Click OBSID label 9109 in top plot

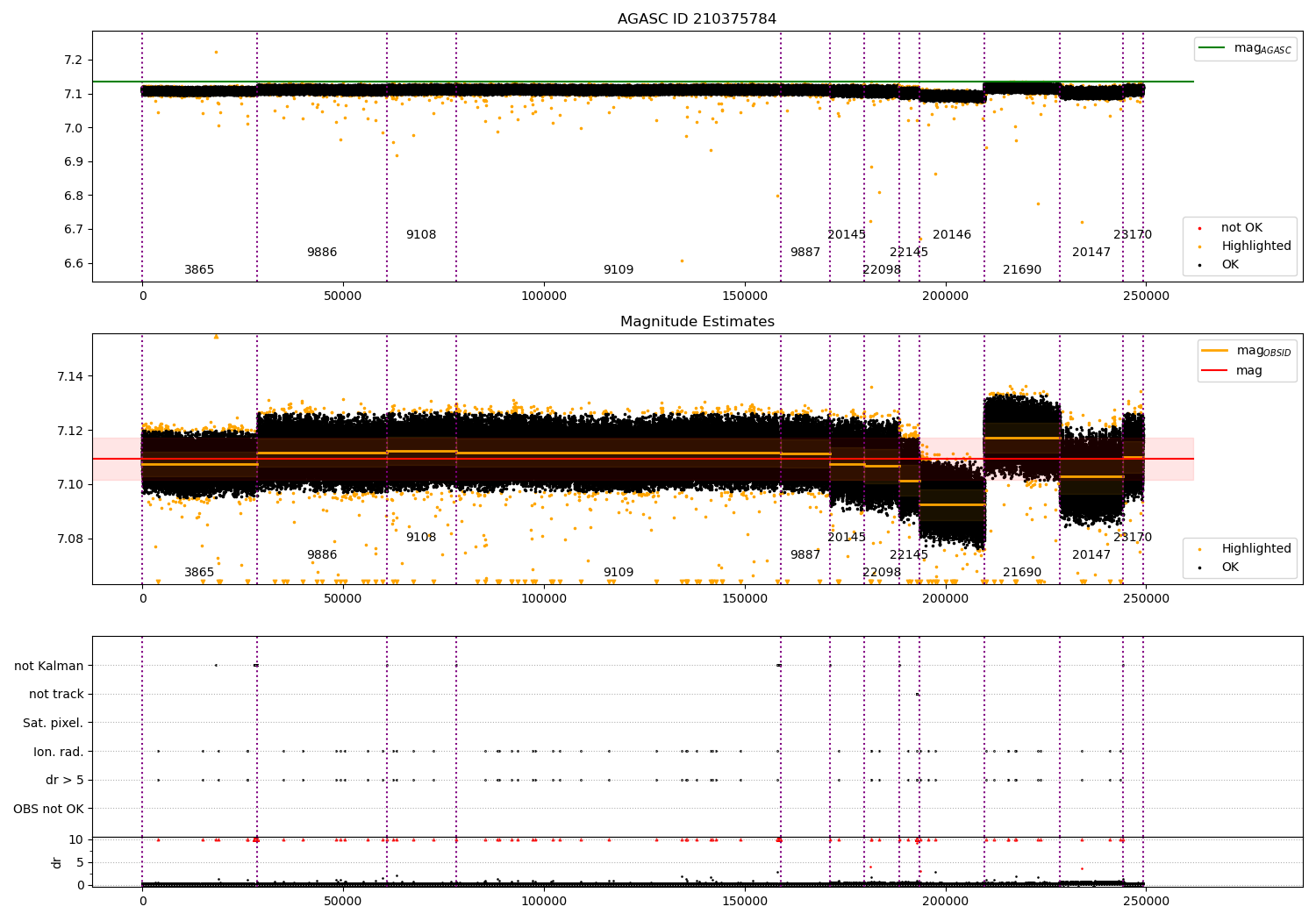point(619,270)
